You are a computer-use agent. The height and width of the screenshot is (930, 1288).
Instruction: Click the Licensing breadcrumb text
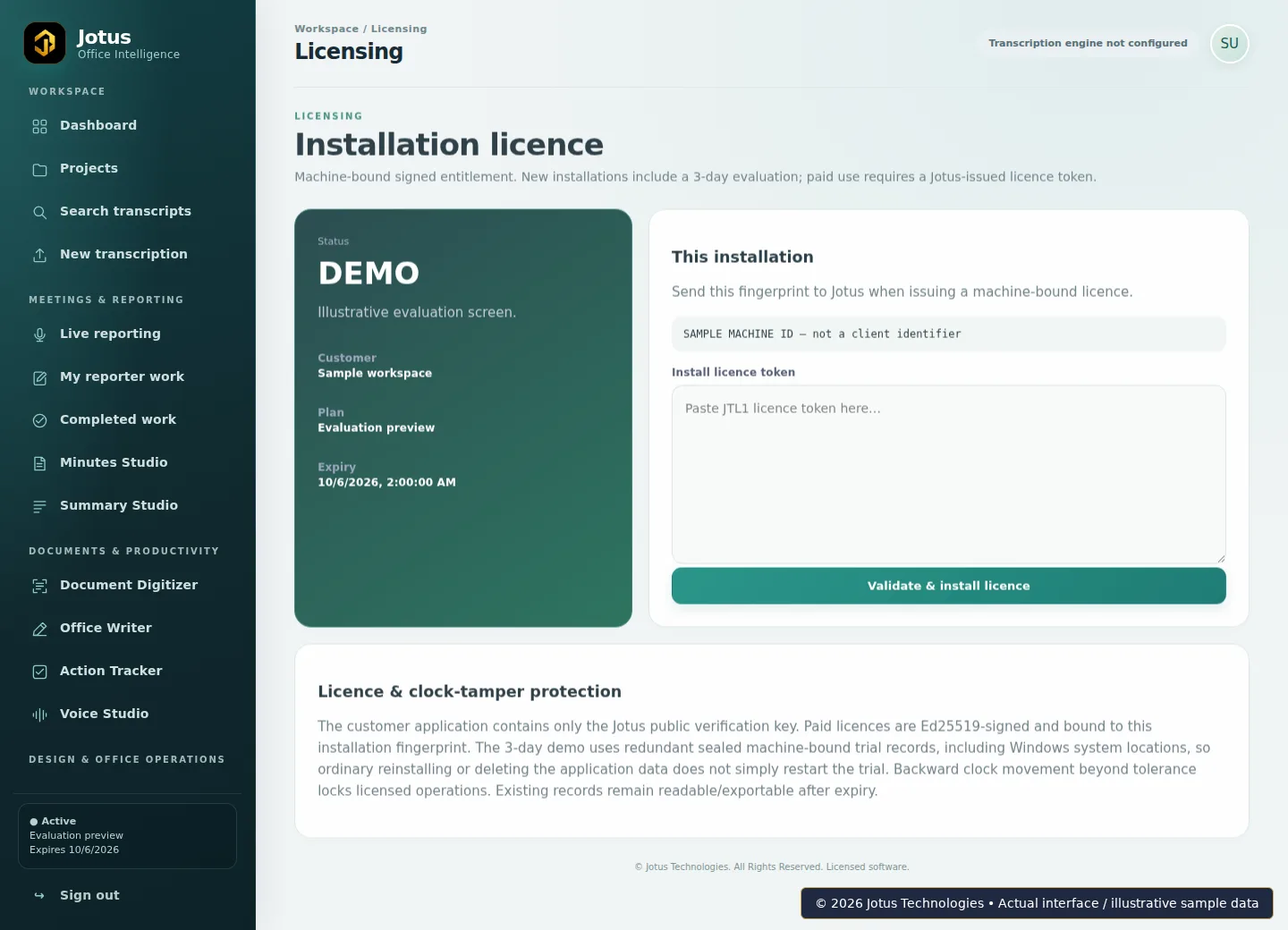(399, 29)
